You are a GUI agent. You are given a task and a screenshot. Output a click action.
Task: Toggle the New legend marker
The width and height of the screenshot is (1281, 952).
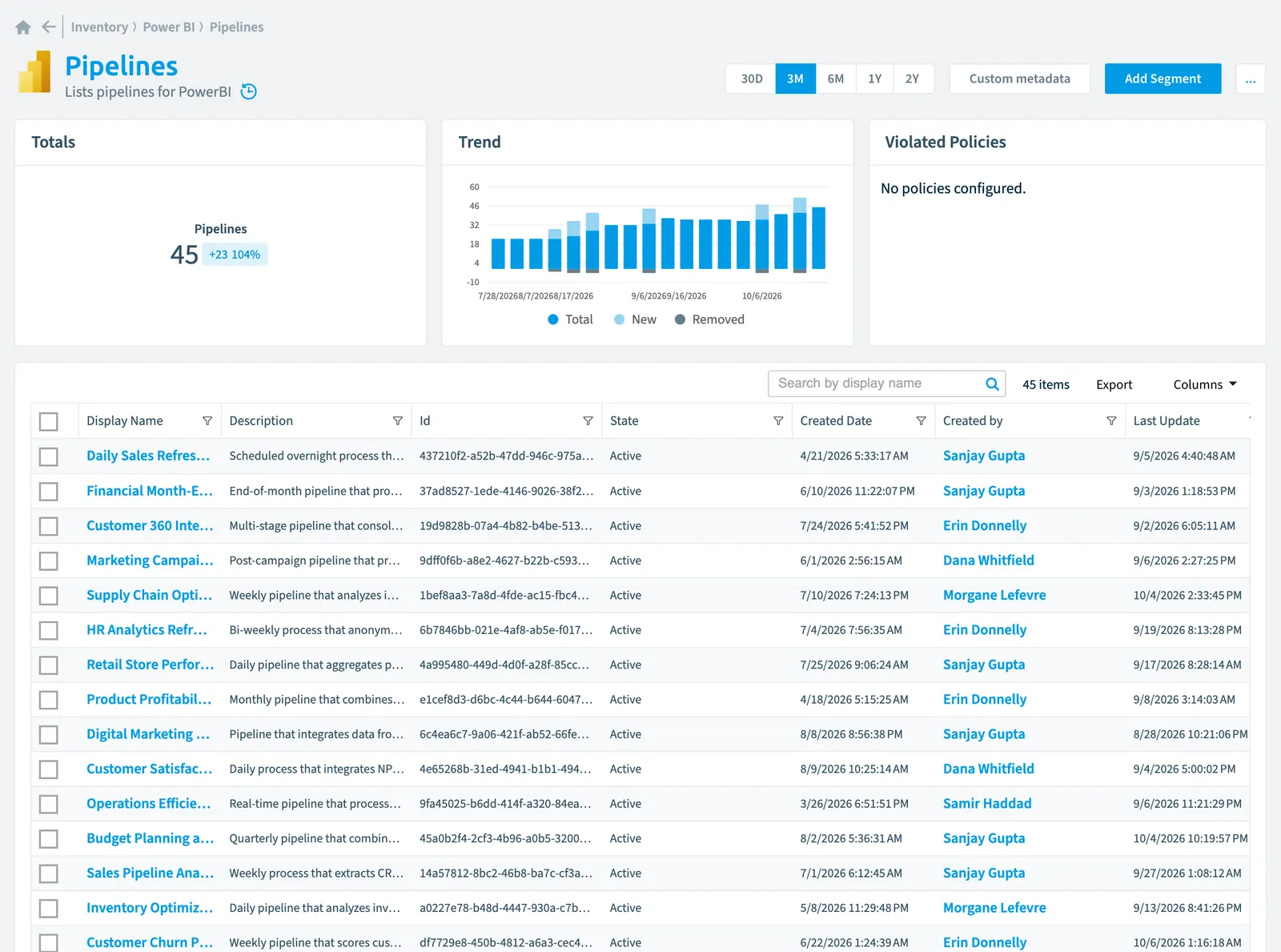coord(620,319)
